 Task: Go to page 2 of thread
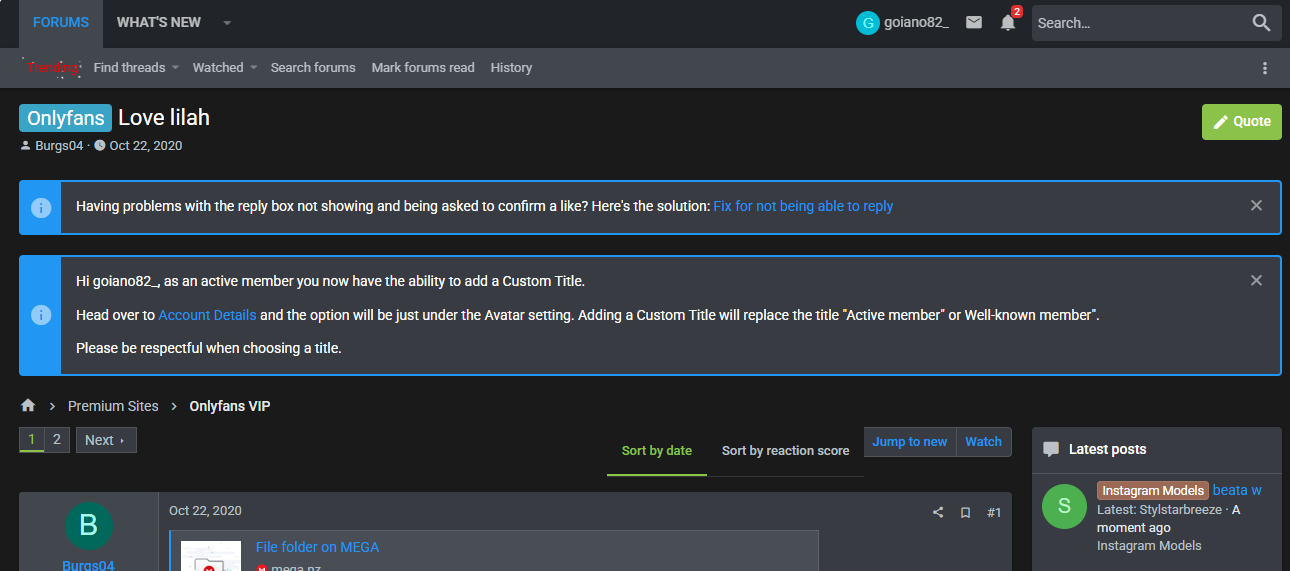(x=57, y=440)
